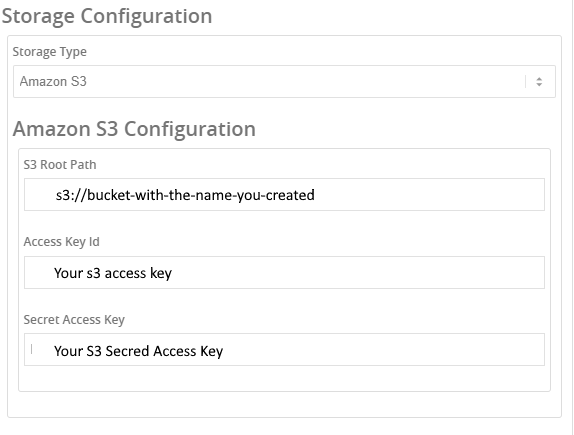Open the Storage Type dropdown
574x435 pixels.
pyautogui.click(x=284, y=81)
